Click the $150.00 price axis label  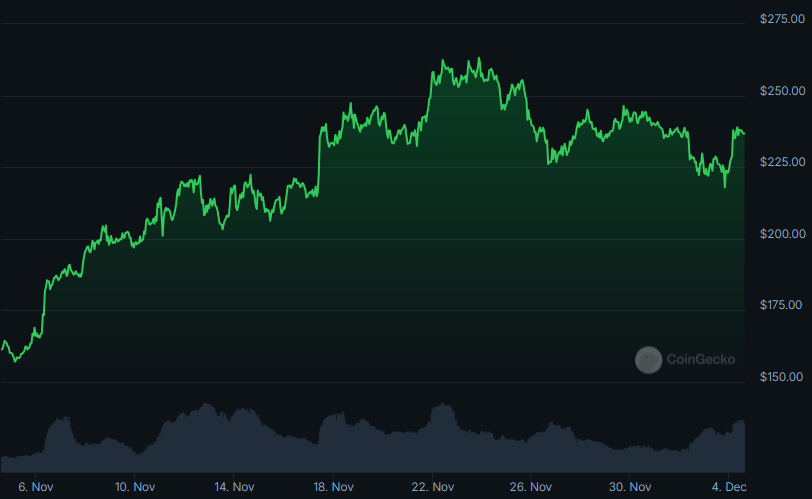(x=781, y=377)
